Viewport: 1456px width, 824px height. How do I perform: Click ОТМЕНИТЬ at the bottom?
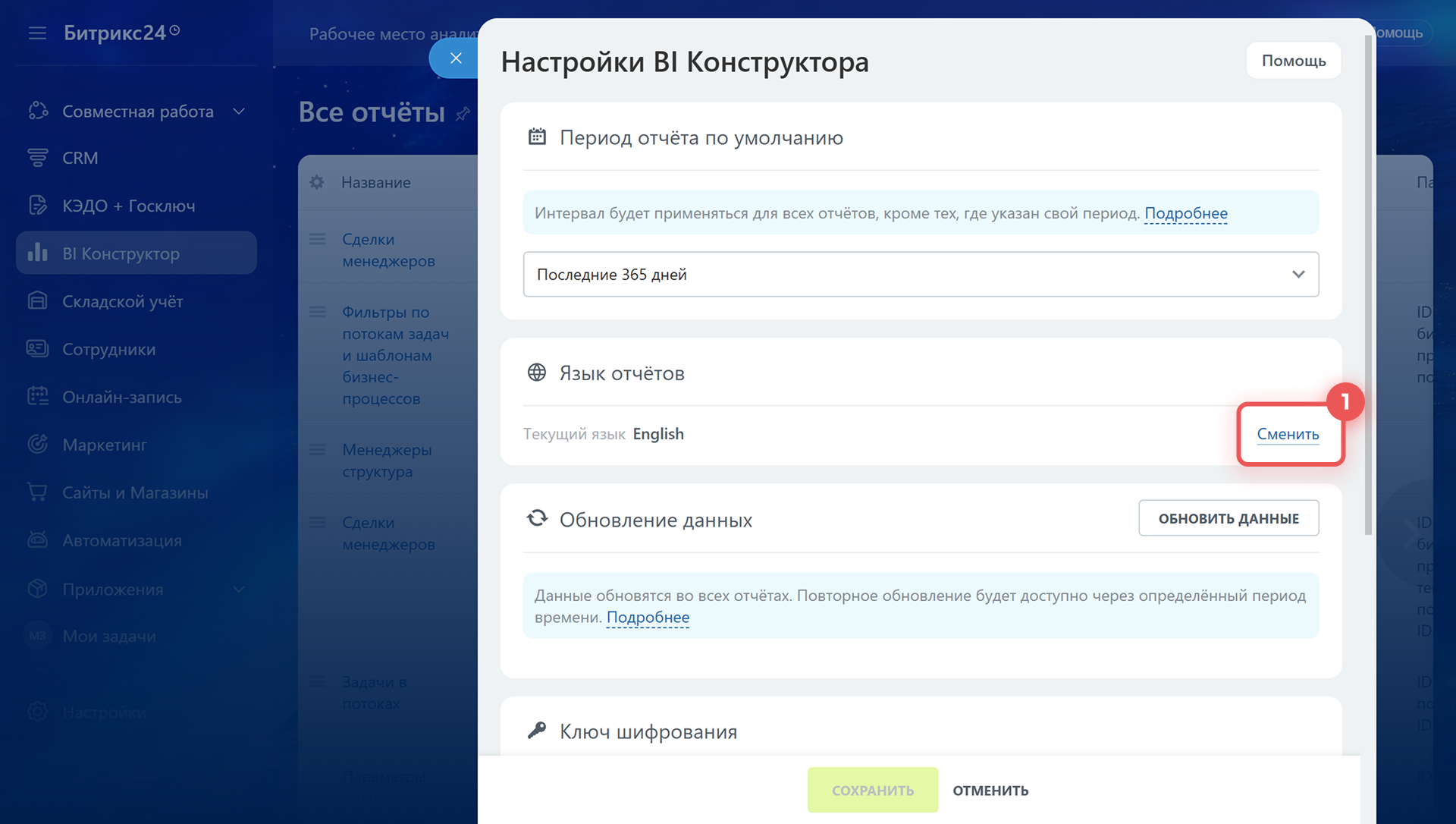990,790
